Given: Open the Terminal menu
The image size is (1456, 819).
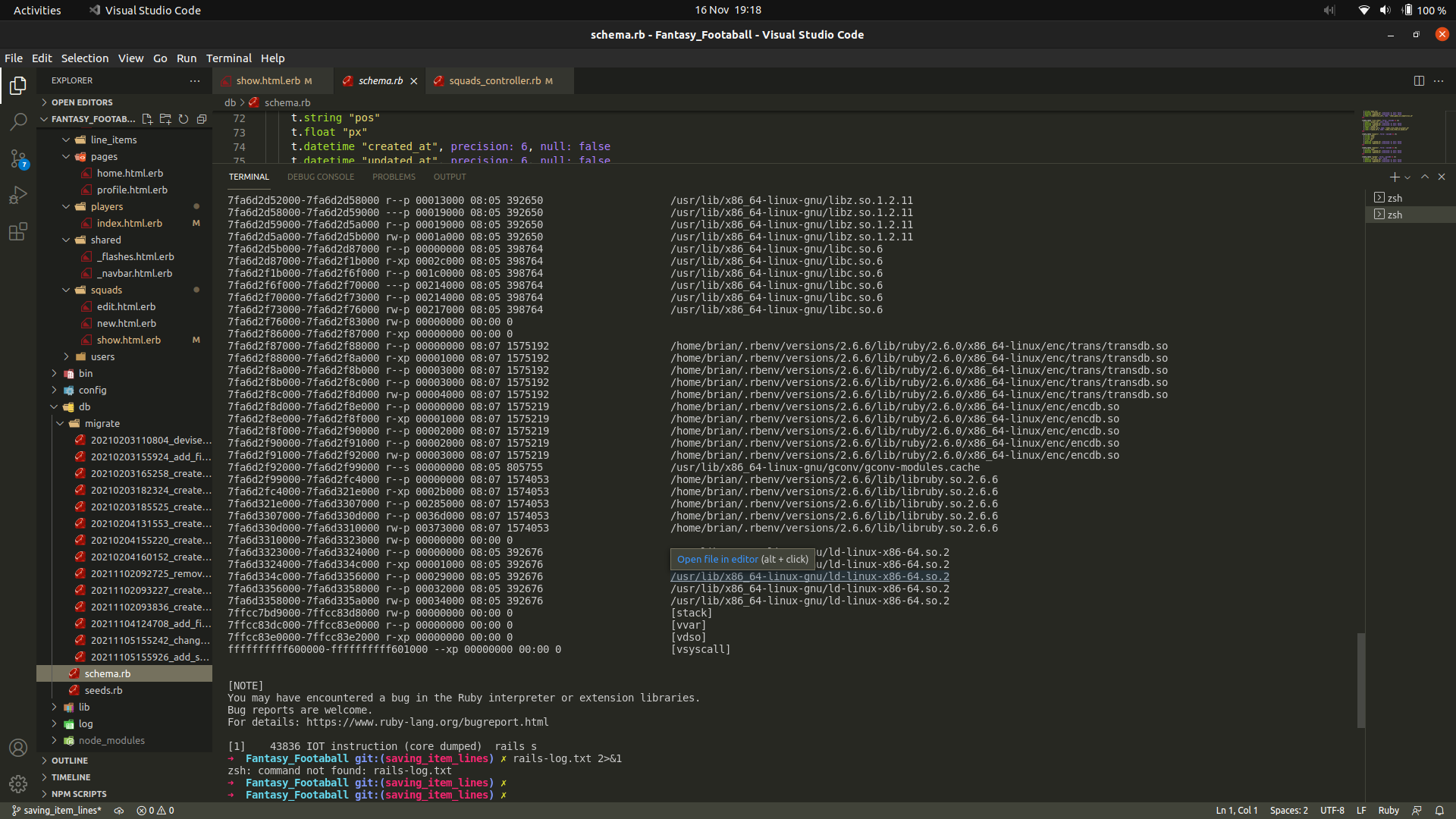Looking at the screenshot, I should (228, 58).
